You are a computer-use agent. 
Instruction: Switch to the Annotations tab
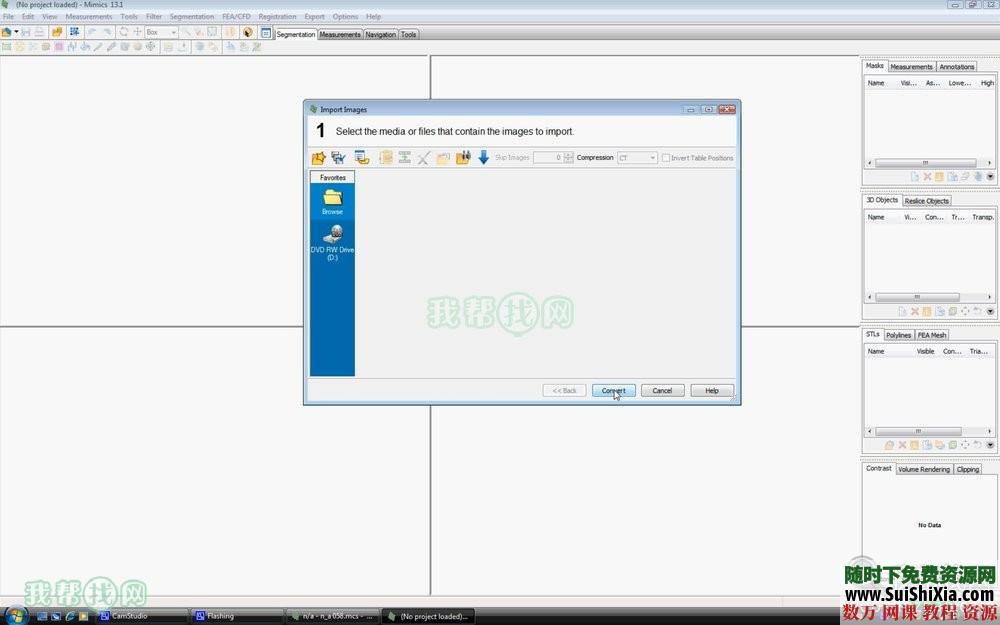click(x=957, y=67)
